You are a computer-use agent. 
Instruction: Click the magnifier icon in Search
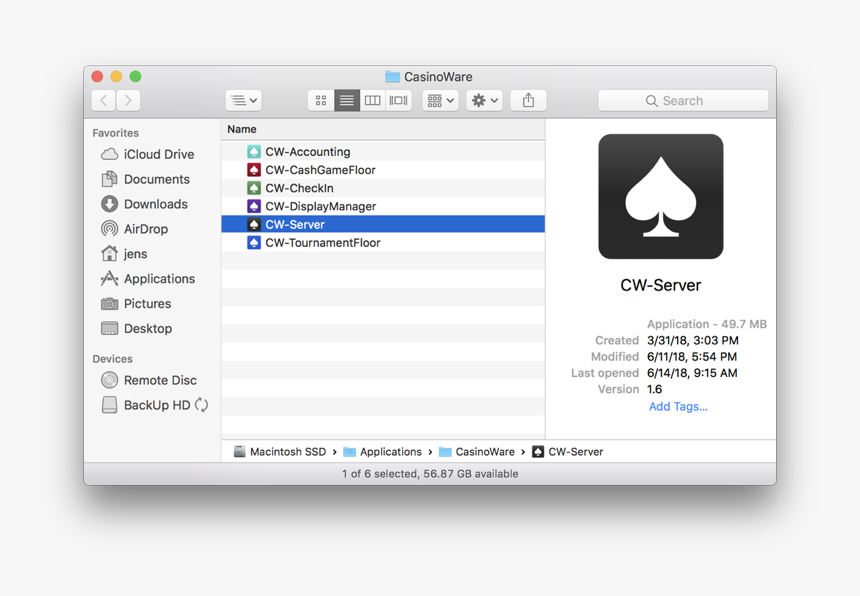[x=651, y=101]
